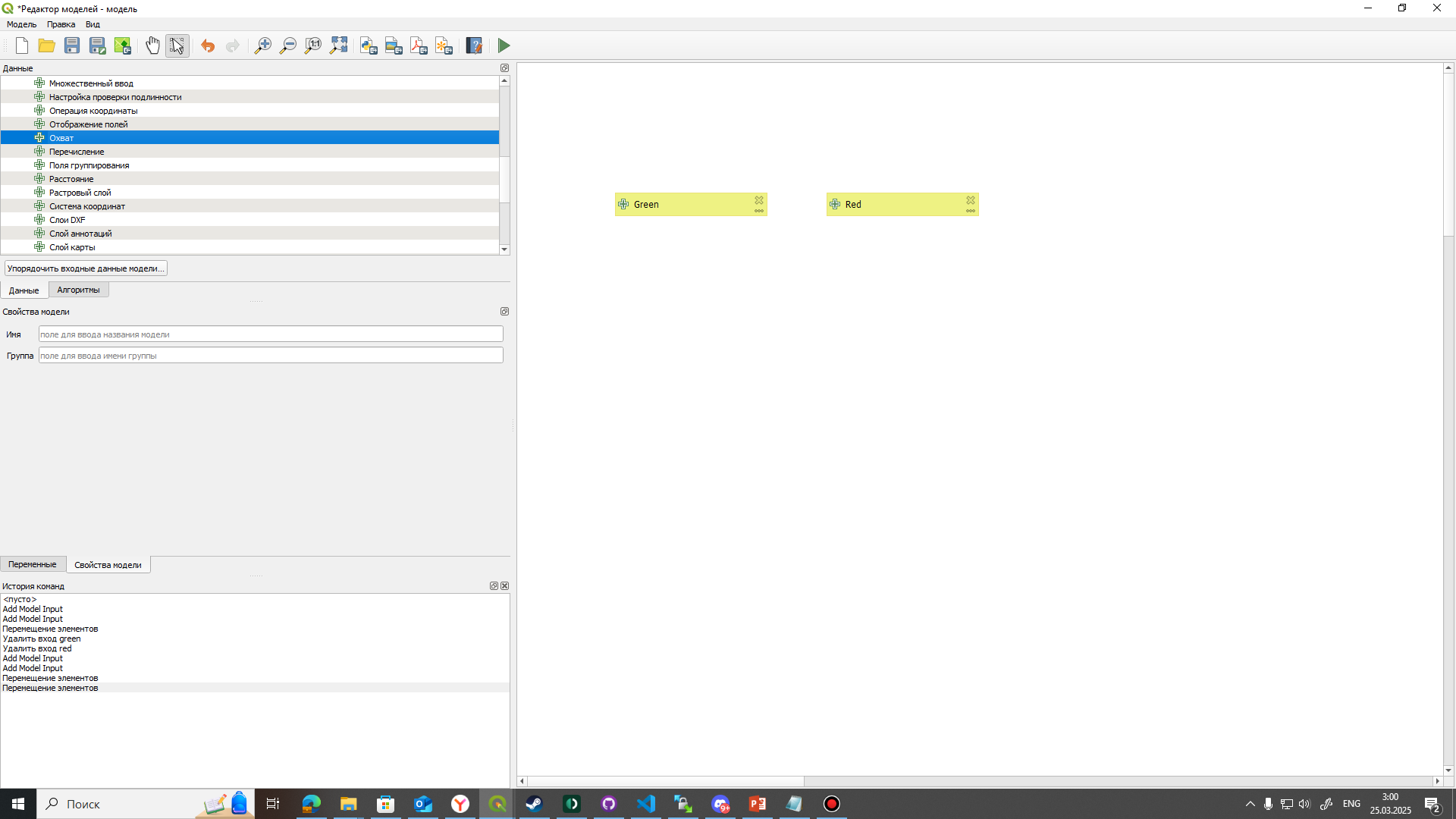Viewport: 1456px width, 819px height.
Task: Switch to the Переменные tab
Action: 32,564
